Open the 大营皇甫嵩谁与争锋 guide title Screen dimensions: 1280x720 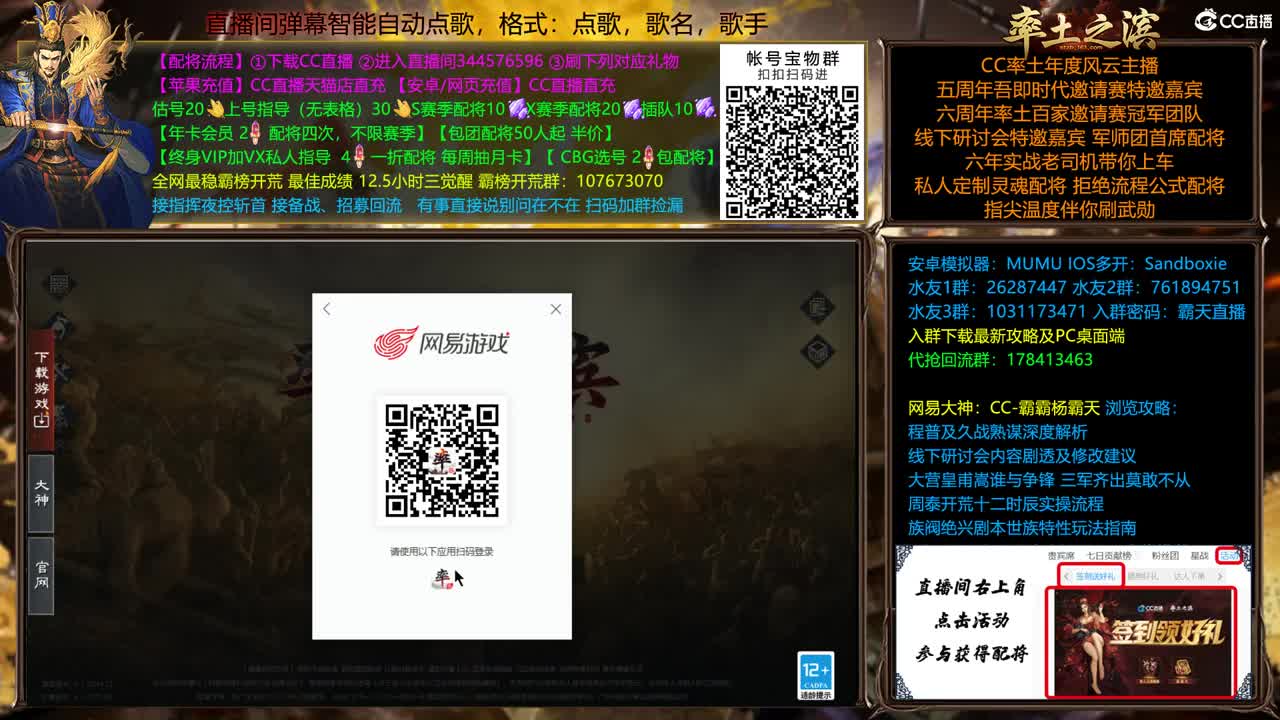(x=1049, y=480)
